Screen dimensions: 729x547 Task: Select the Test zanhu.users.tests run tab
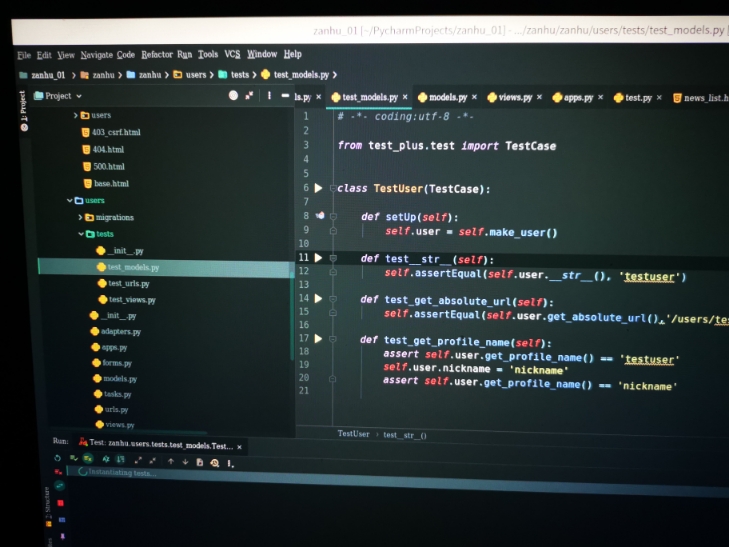[161, 444]
